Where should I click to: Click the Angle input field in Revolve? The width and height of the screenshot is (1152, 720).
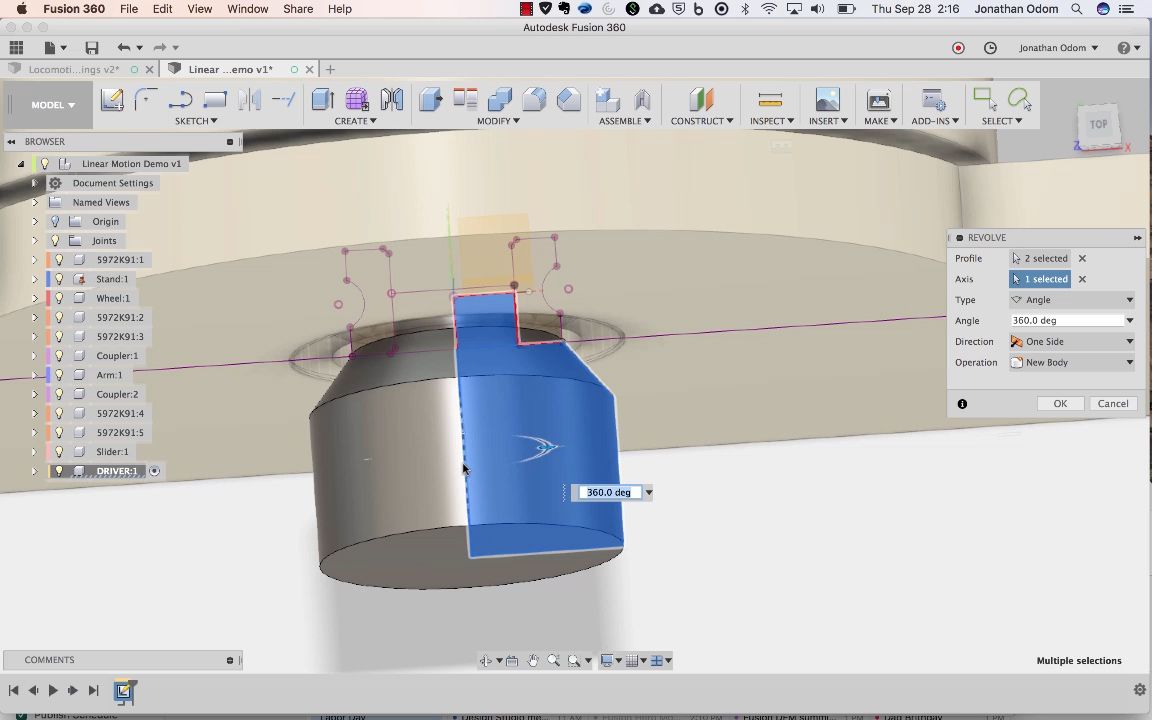coord(1066,321)
